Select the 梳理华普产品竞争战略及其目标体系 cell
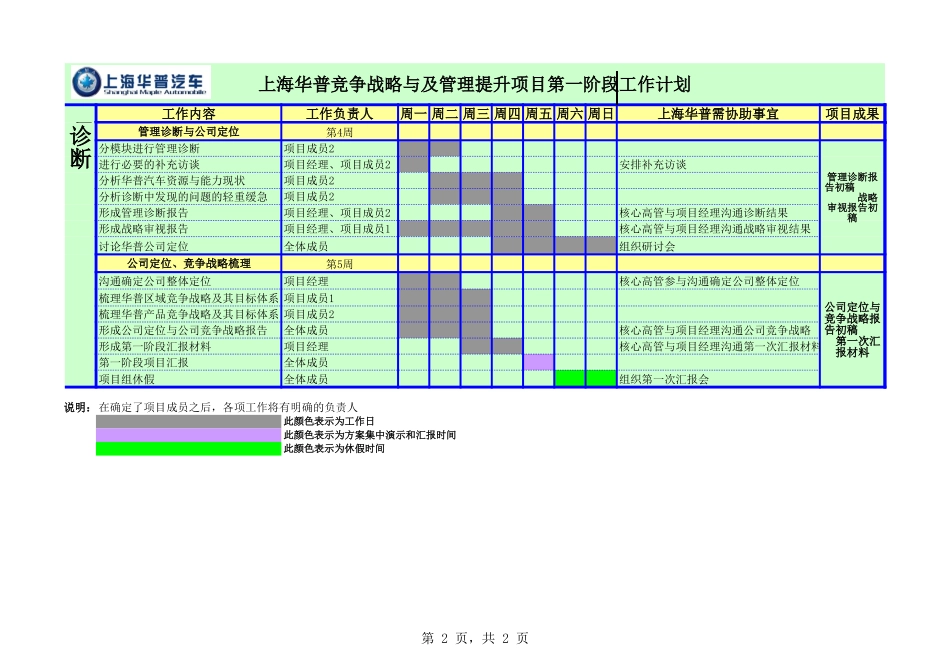This screenshot has height=672, width=950. click(188, 314)
